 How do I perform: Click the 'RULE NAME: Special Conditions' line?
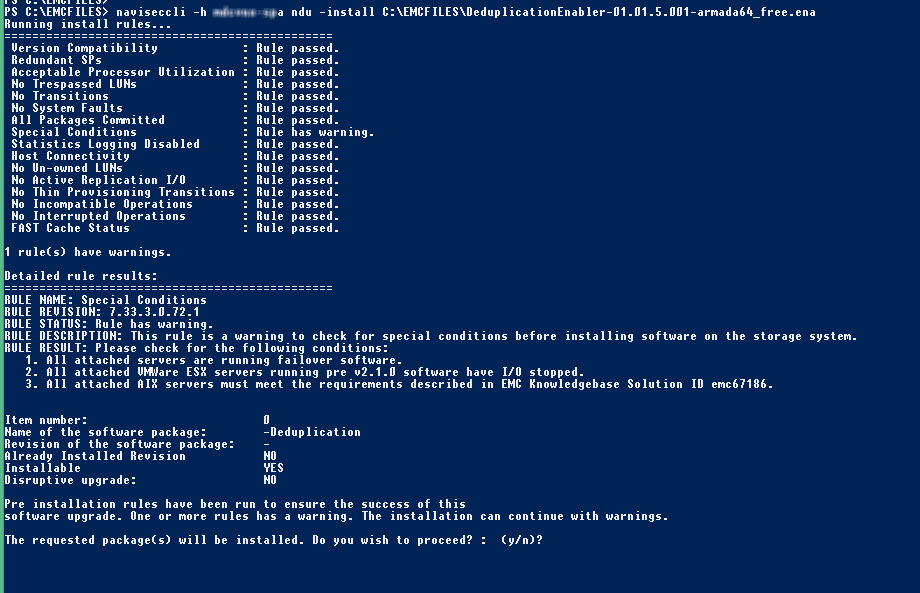pyautogui.click(x=106, y=300)
